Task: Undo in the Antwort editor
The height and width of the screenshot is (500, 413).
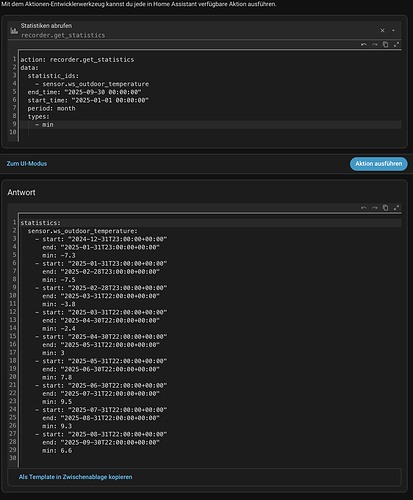Action: coord(364,208)
